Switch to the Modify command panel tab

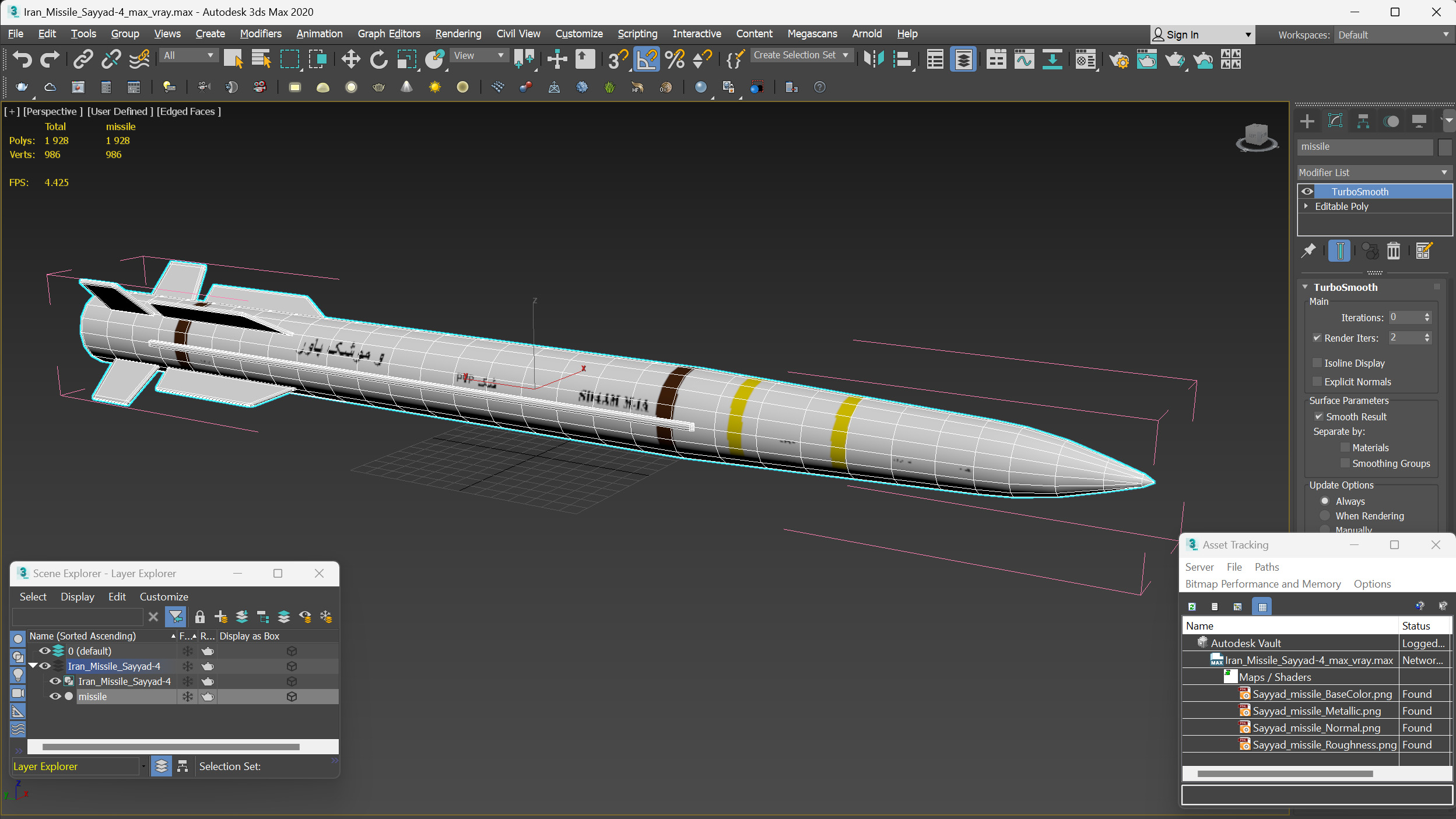point(1335,121)
